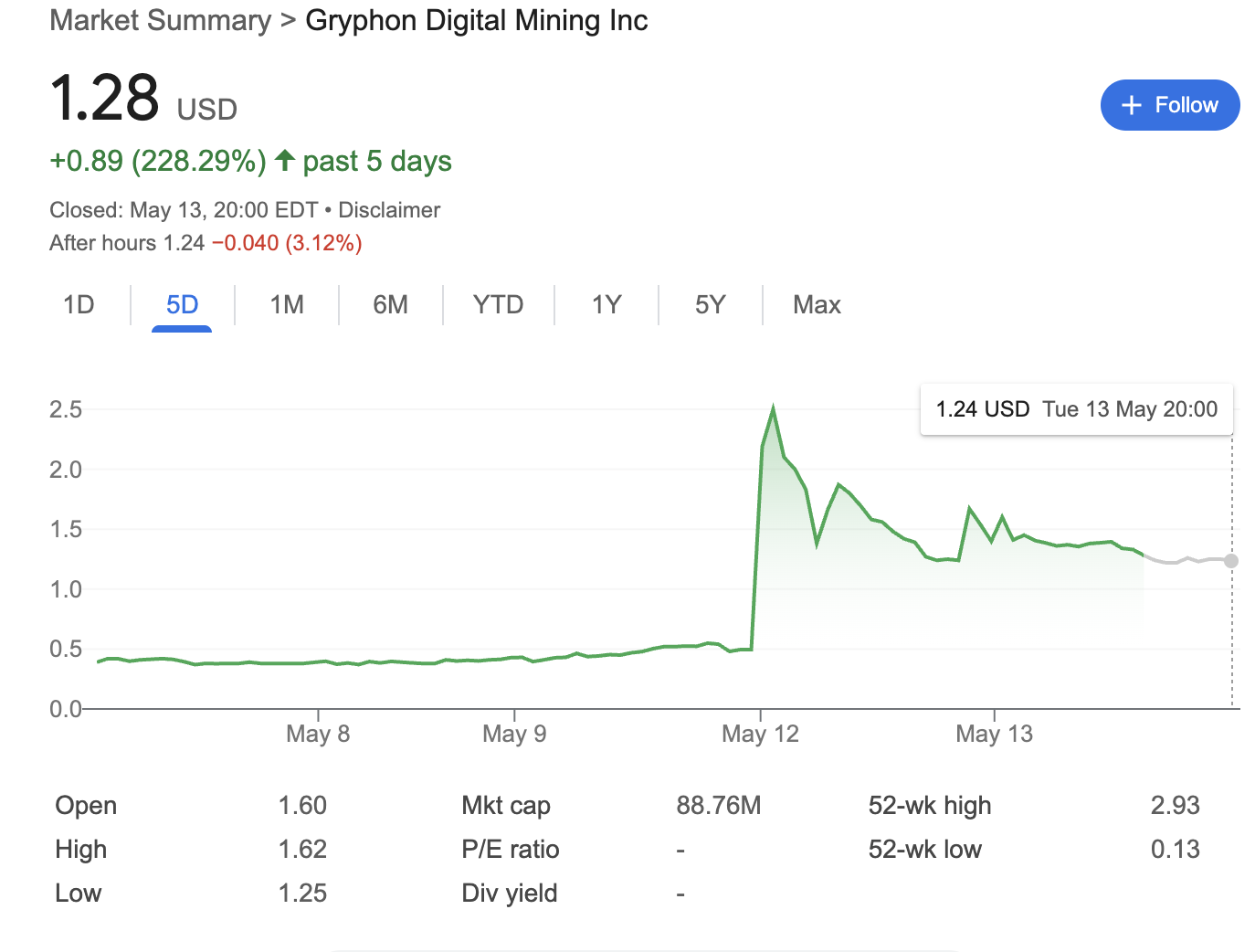The height and width of the screenshot is (952, 1255).
Task: Click the May 13 axis label
Action: 994,734
